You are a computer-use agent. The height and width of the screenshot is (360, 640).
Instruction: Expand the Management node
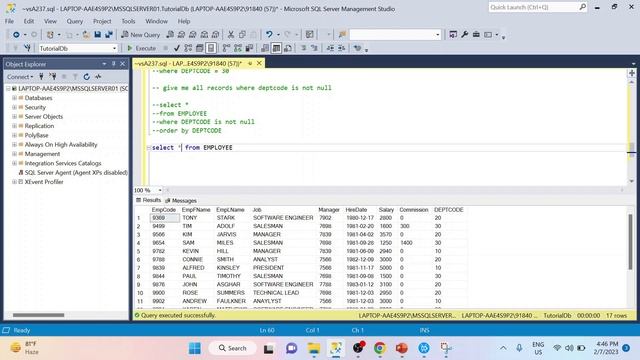tap(14, 154)
